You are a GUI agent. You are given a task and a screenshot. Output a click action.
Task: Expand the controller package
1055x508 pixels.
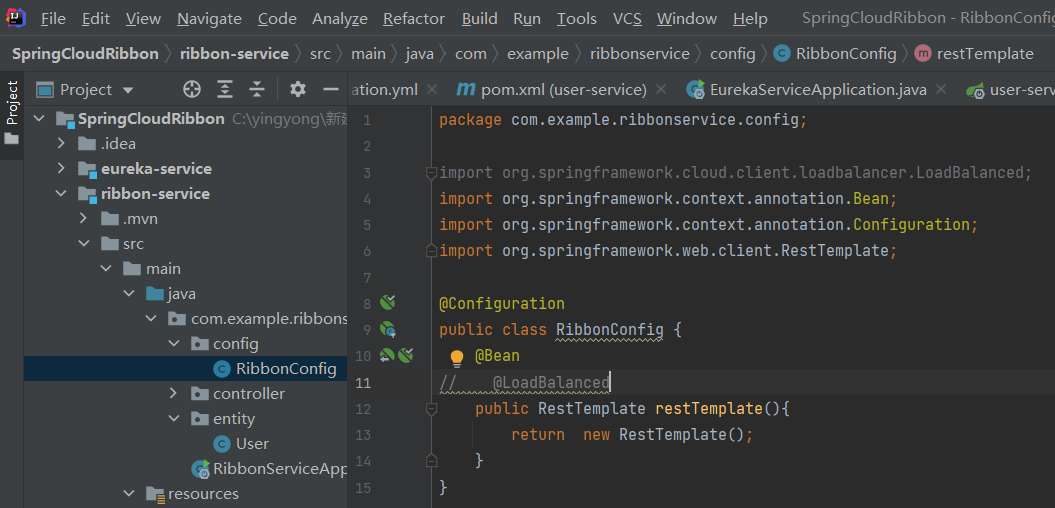click(174, 394)
